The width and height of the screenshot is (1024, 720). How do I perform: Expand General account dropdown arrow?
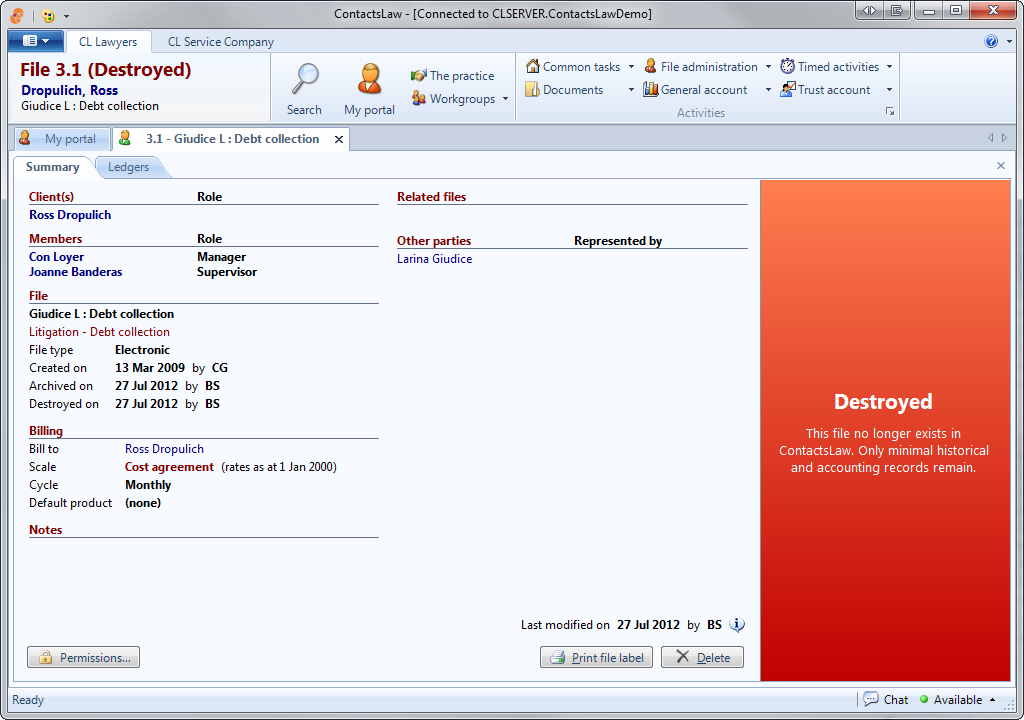click(x=768, y=90)
